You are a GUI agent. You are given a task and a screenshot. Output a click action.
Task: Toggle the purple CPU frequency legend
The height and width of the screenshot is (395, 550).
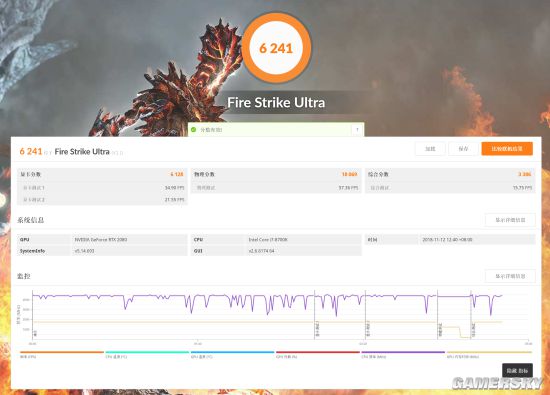pos(403,354)
